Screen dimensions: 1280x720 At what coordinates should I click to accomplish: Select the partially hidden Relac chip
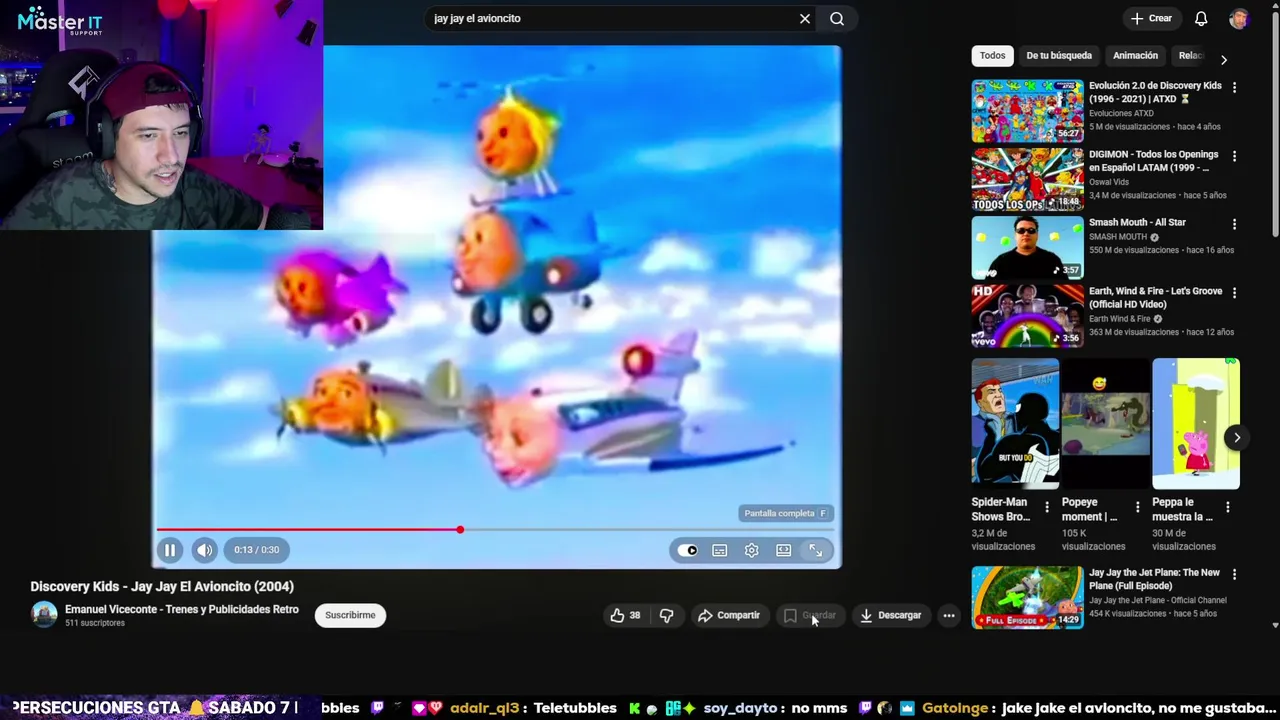click(x=1188, y=56)
